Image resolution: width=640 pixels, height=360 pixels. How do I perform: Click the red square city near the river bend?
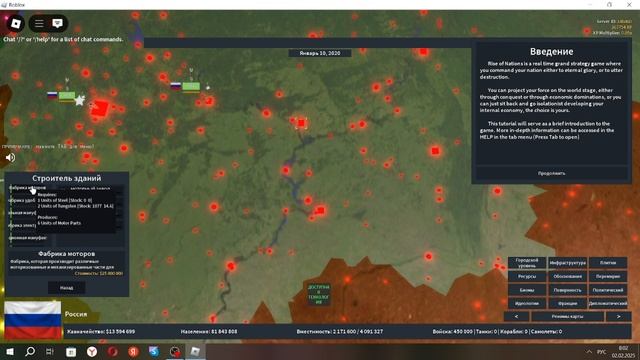point(320,210)
